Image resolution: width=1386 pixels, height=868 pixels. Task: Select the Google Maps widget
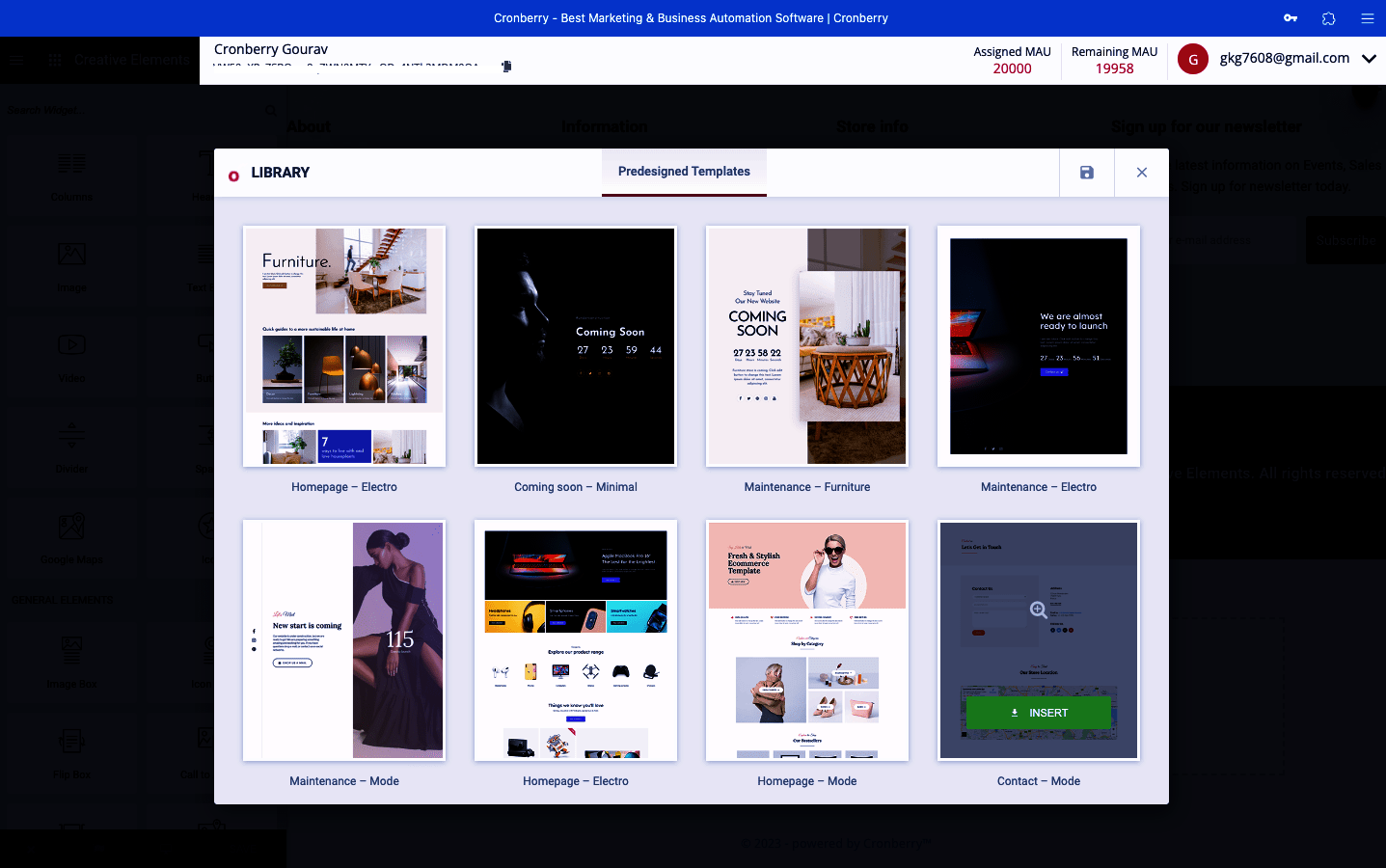click(x=71, y=540)
